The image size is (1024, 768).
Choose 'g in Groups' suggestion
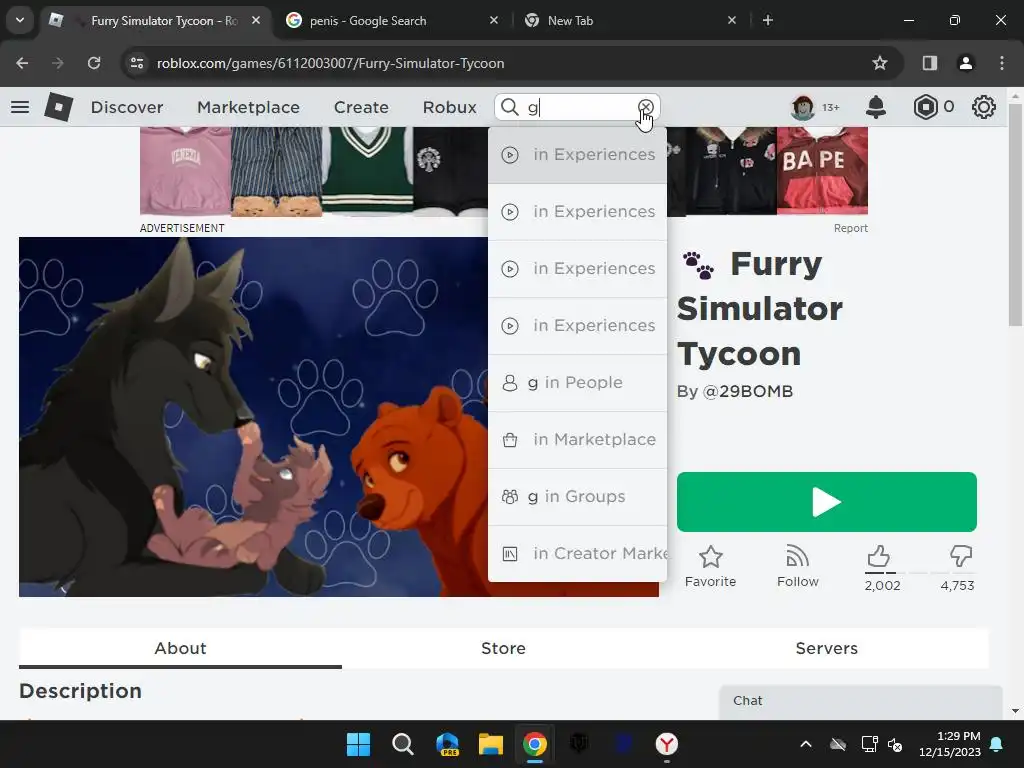coord(577,496)
